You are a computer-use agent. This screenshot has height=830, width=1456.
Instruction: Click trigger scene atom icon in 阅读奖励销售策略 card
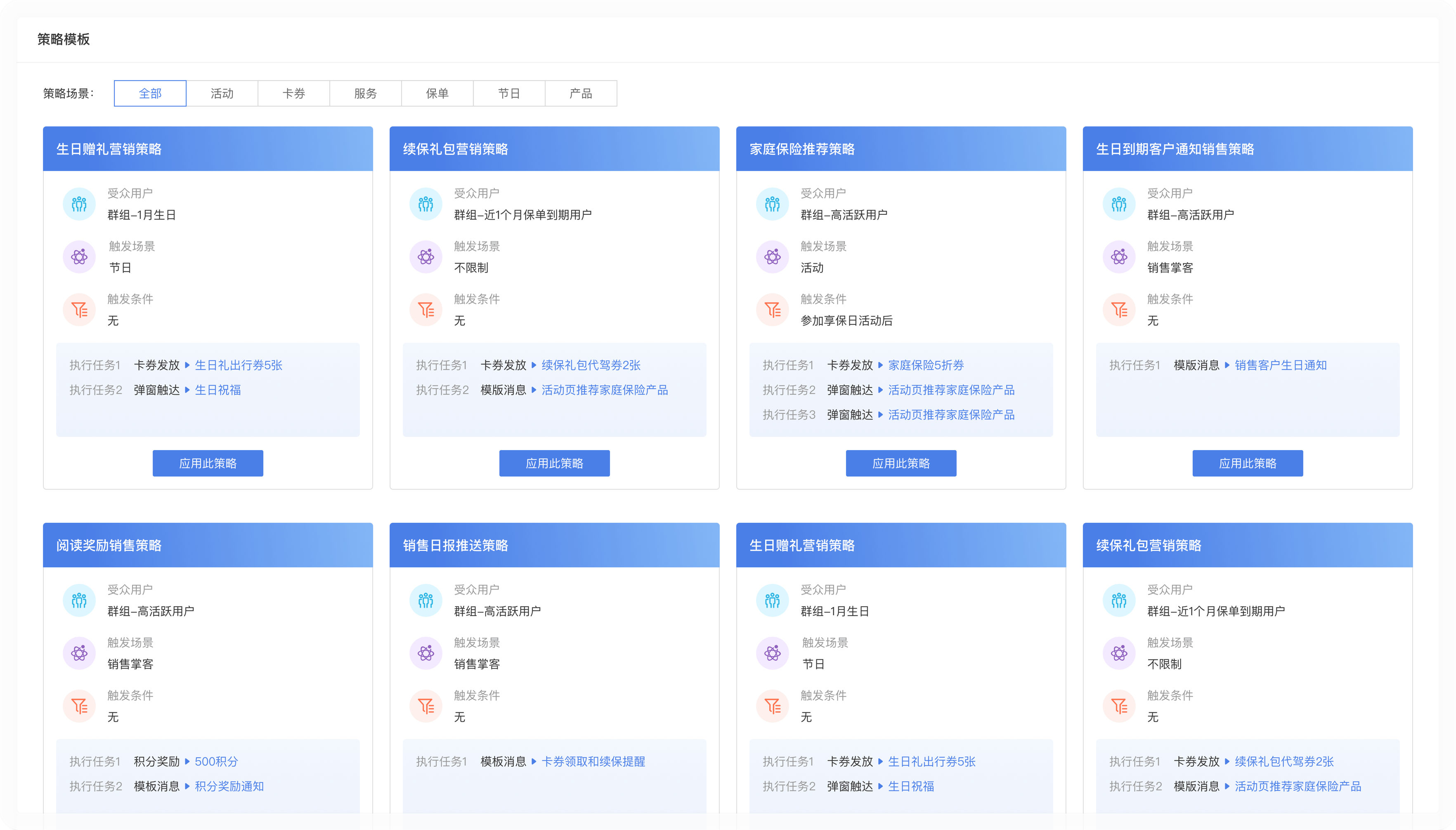click(79, 653)
